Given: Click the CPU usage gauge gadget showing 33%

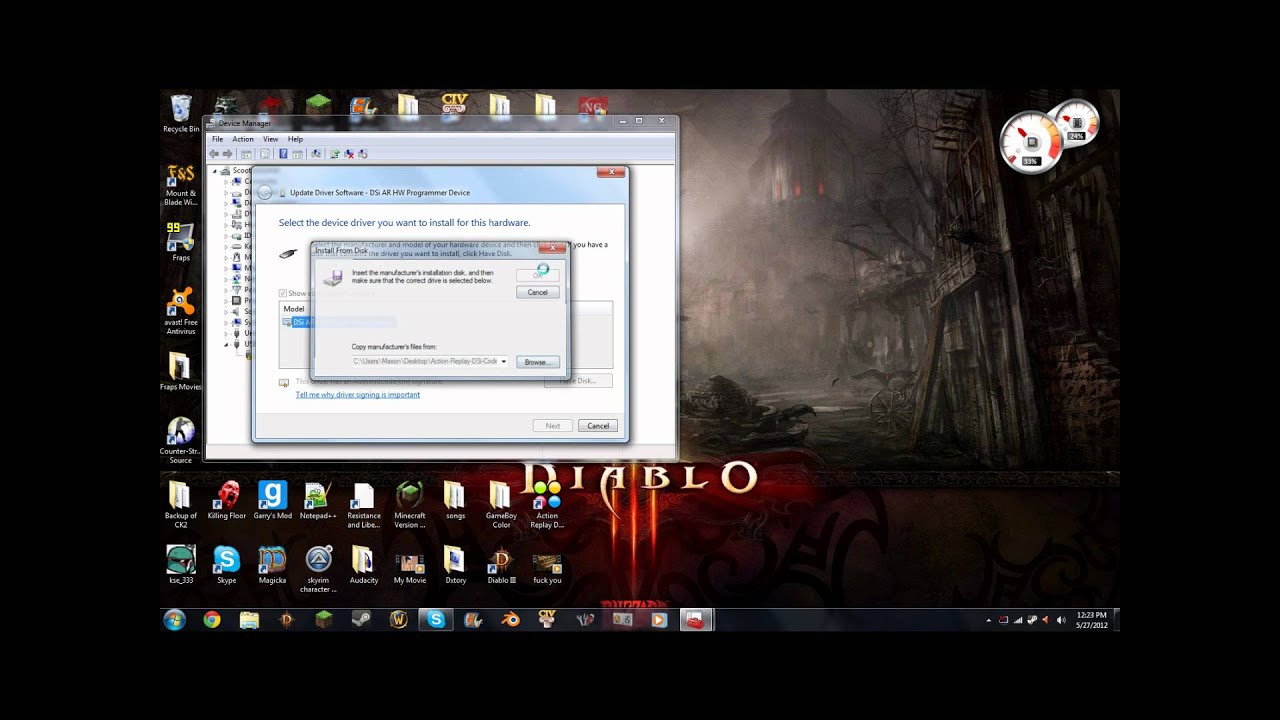Looking at the screenshot, I should coord(1031,141).
